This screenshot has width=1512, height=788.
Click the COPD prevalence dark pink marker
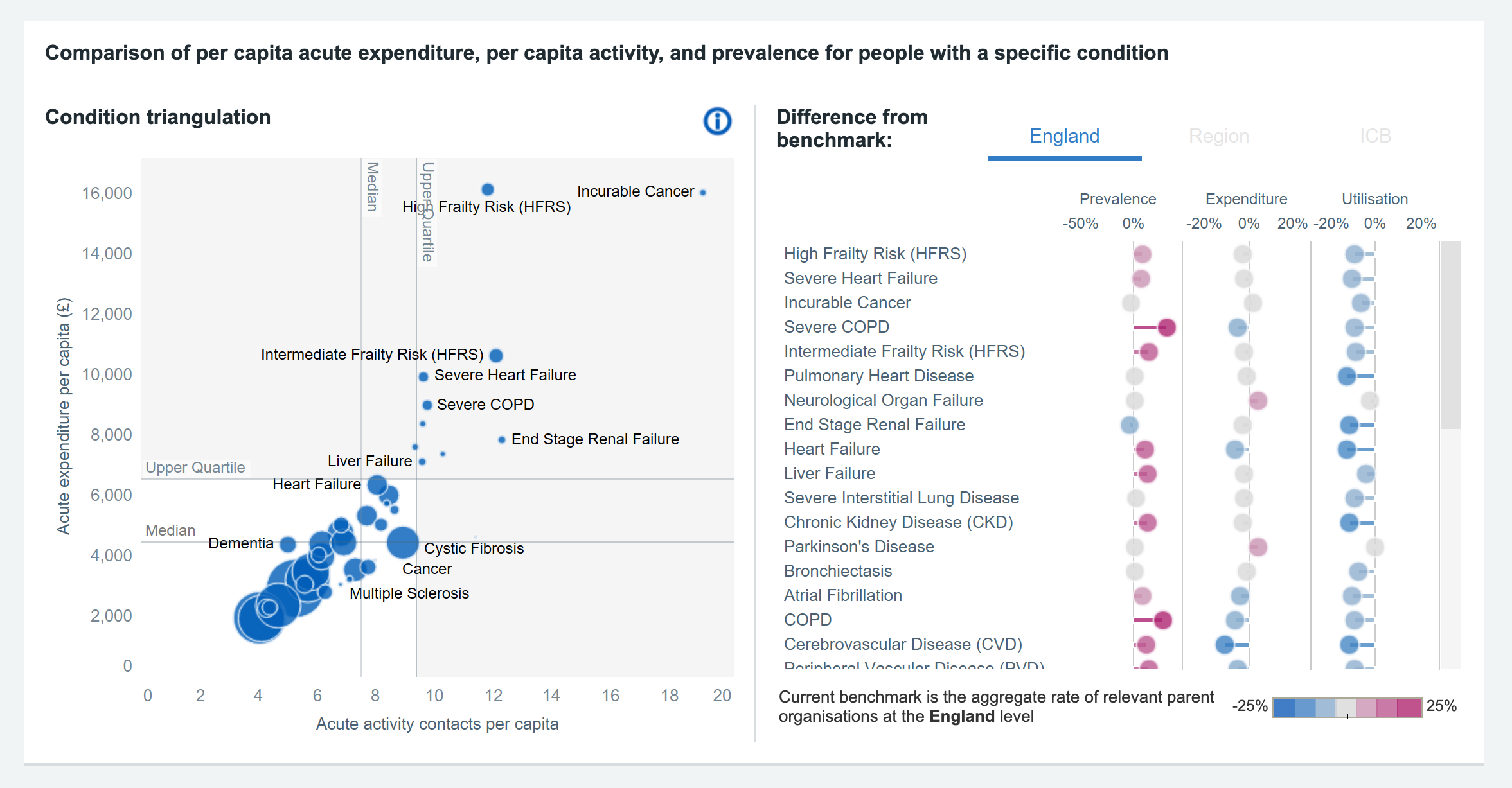click(1162, 620)
